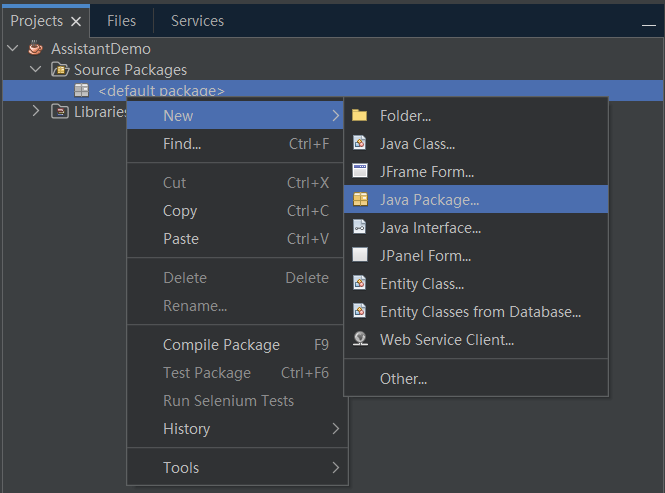Click the Web Service Client icon
The width and height of the screenshot is (665, 493).
360,340
